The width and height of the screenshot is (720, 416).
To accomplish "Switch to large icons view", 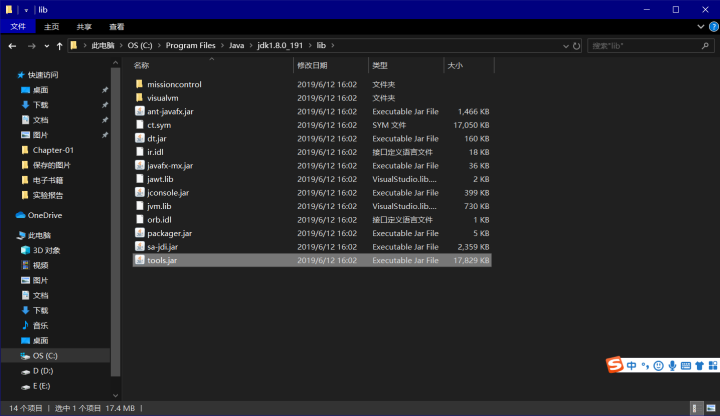I will tap(711, 408).
